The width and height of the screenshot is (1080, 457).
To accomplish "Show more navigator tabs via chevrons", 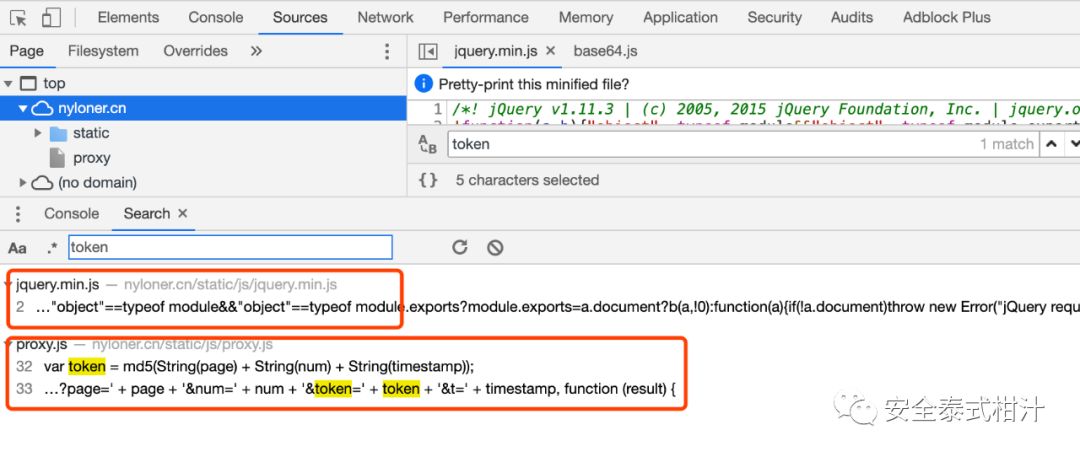I will pos(256,51).
